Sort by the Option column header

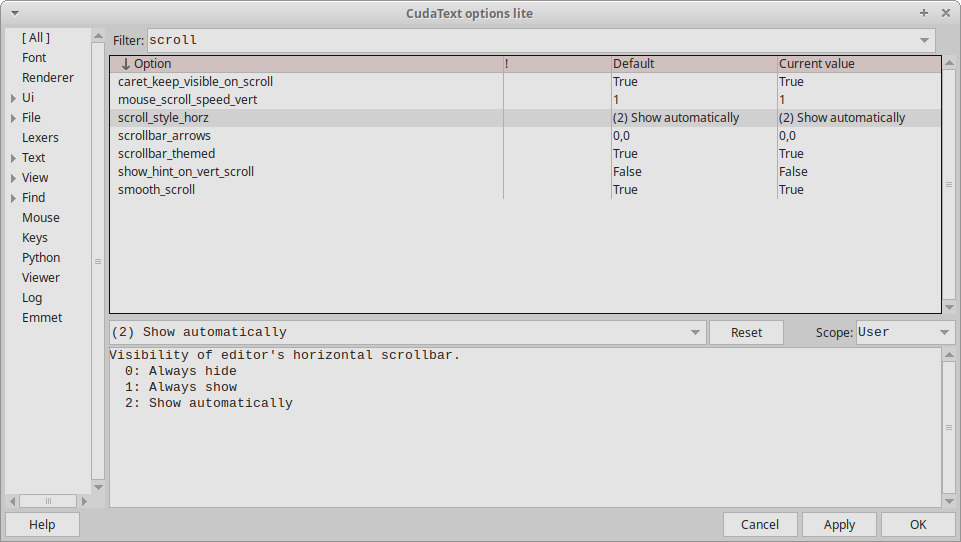pos(307,64)
